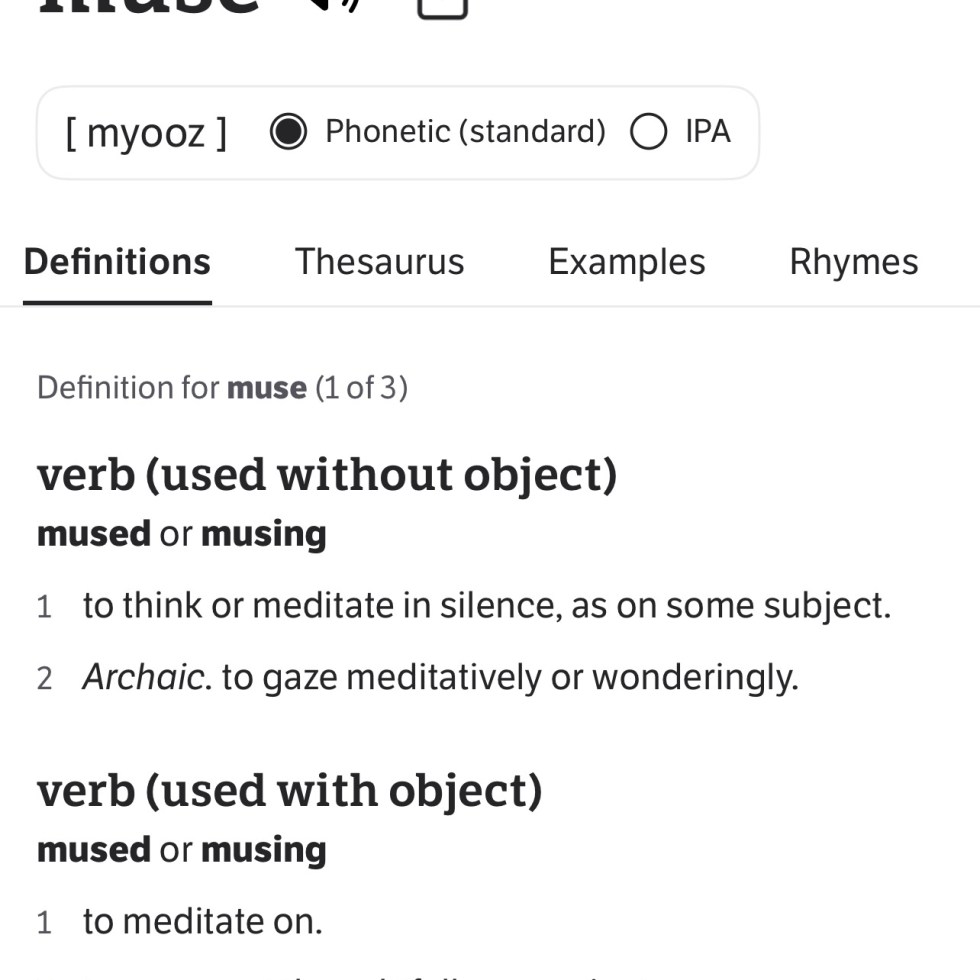Click "musing" under verb used with object
The height and width of the screenshot is (980, 980).
coord(263,850)
